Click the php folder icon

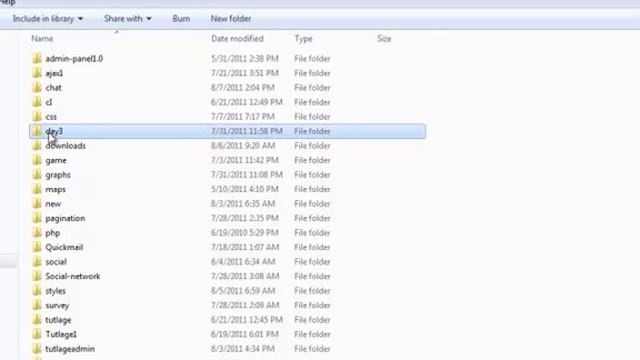point(37,233)
